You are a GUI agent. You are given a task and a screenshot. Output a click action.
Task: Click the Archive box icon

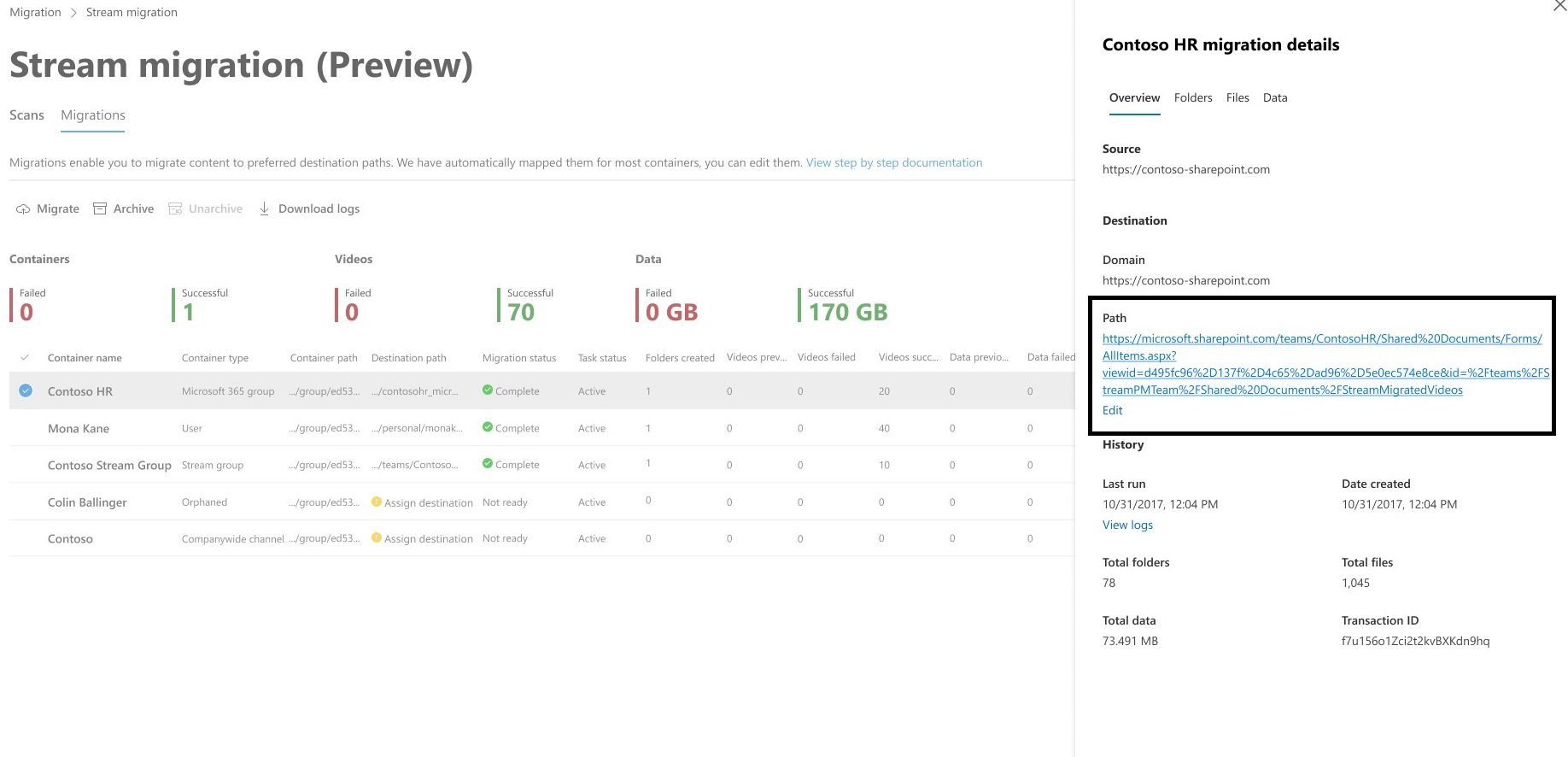pos(100,208)
